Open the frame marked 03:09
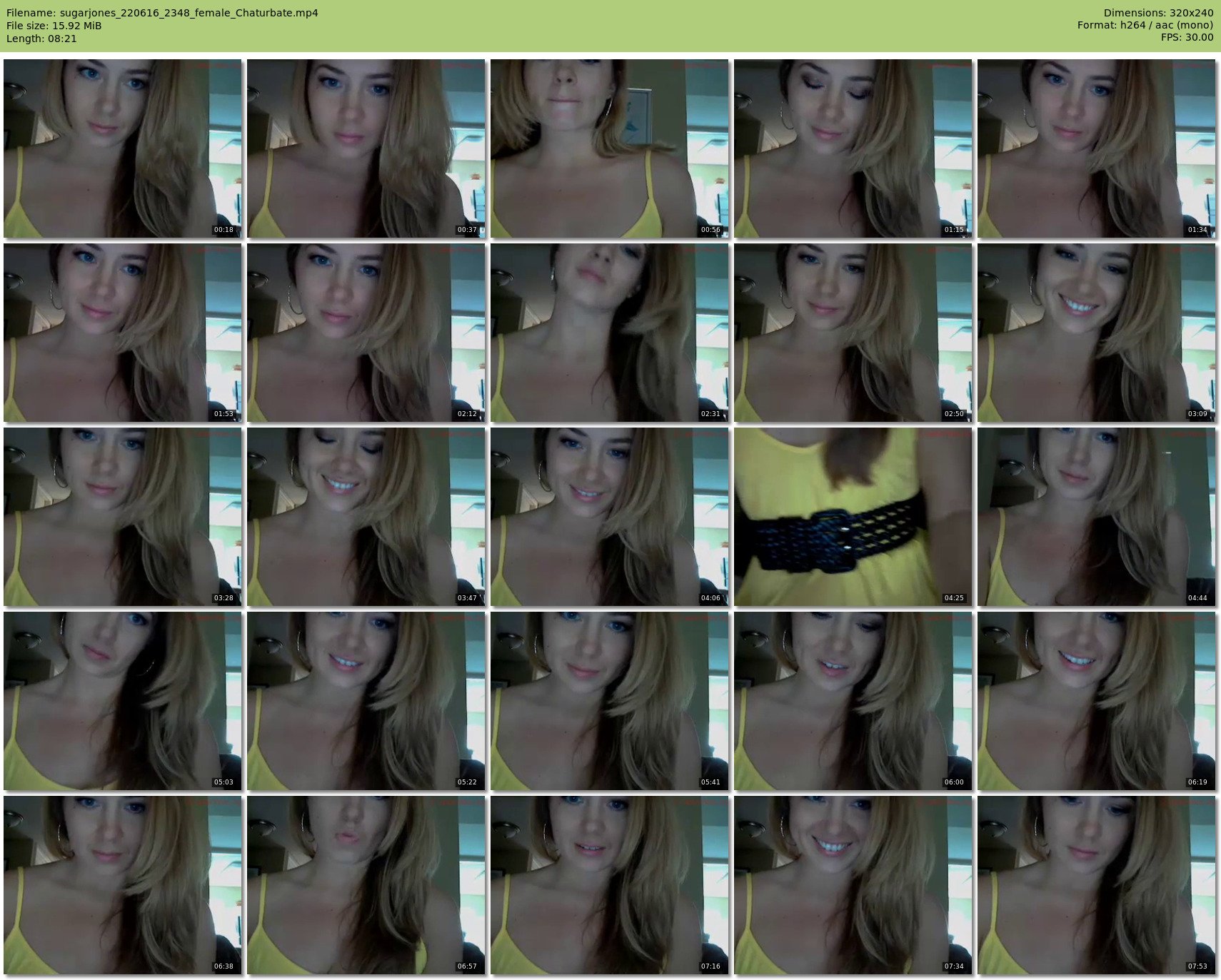The width and height of the screenshot is (1221, 980). click(1097, 333)
